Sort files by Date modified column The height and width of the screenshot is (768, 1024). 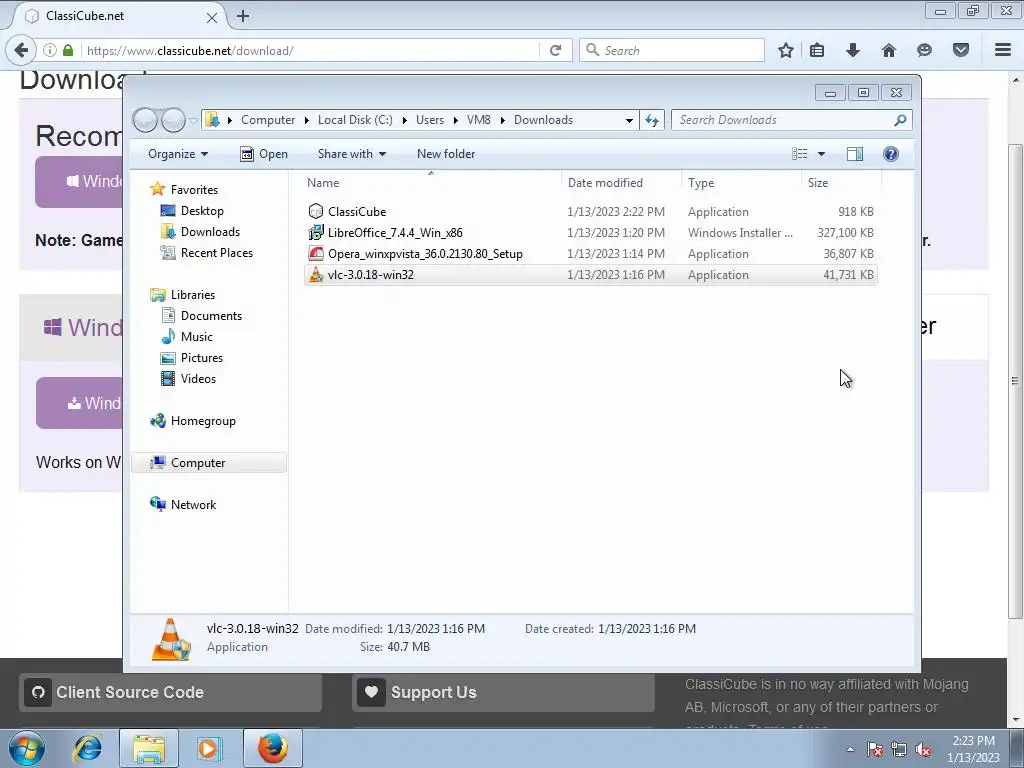point(621,183)
